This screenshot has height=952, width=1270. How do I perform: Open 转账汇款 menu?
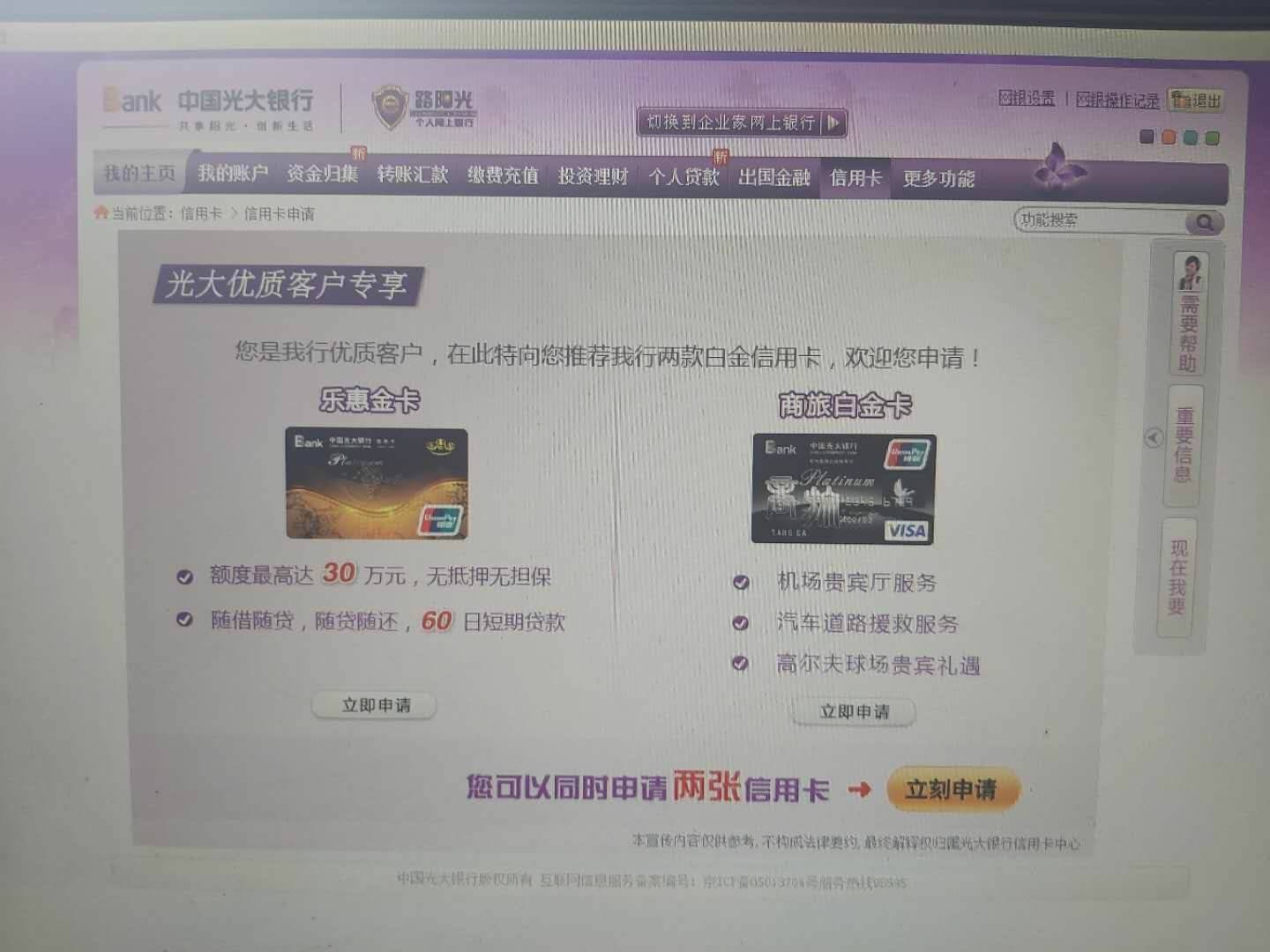[413, 175]
